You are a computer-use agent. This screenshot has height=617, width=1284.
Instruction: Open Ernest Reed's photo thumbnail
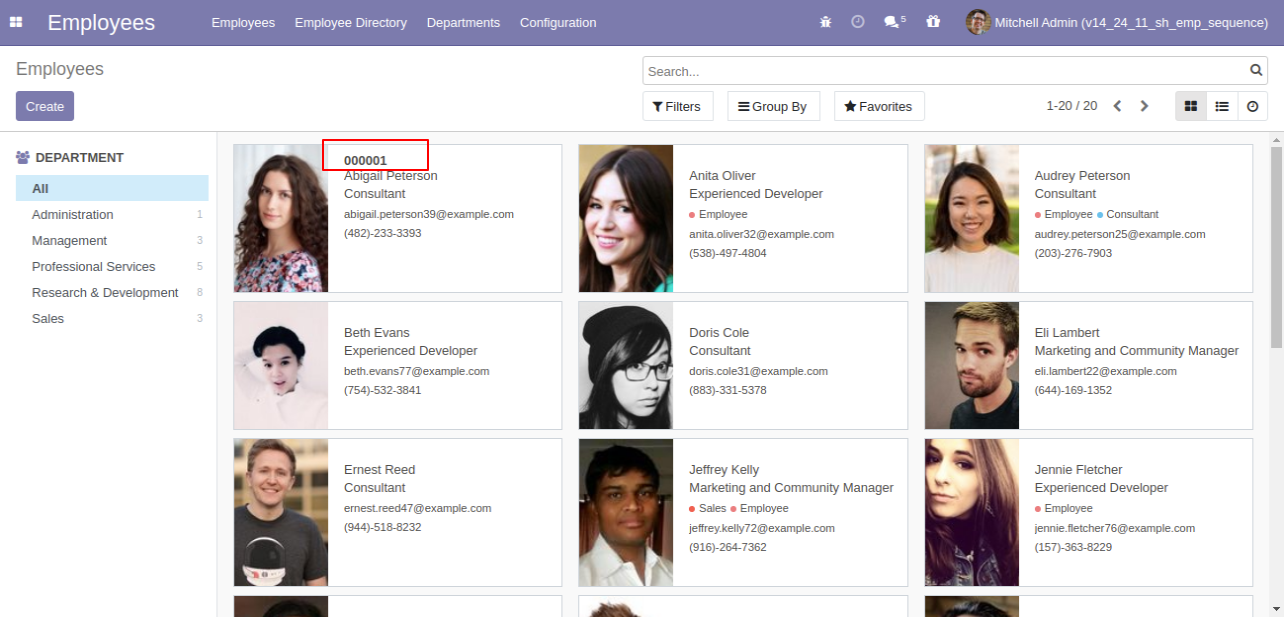(x=281, y=512)
